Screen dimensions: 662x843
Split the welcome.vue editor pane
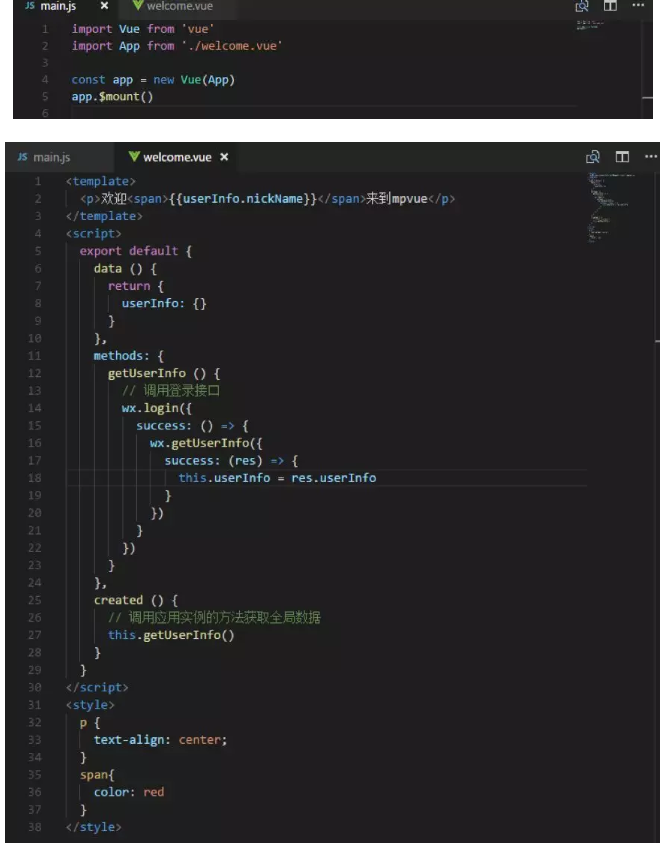623,157
